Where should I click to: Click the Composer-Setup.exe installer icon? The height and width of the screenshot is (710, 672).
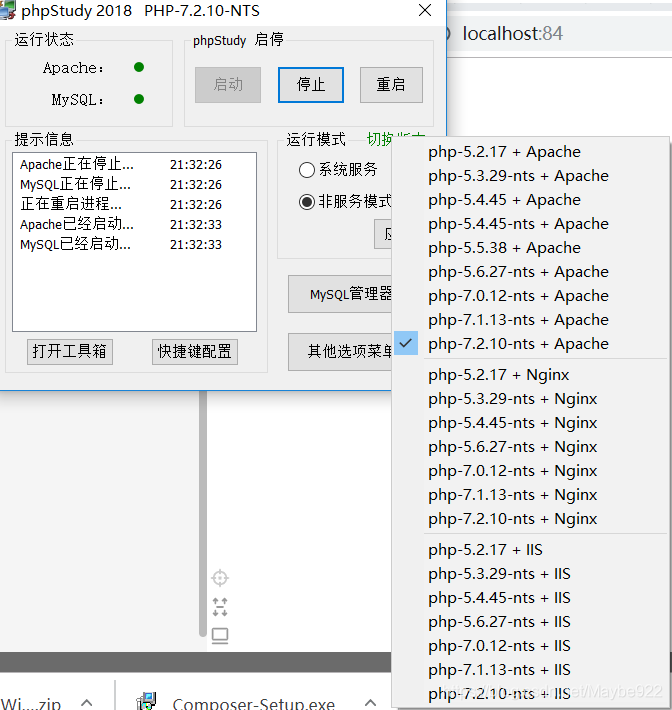click(x=146, y=701)
